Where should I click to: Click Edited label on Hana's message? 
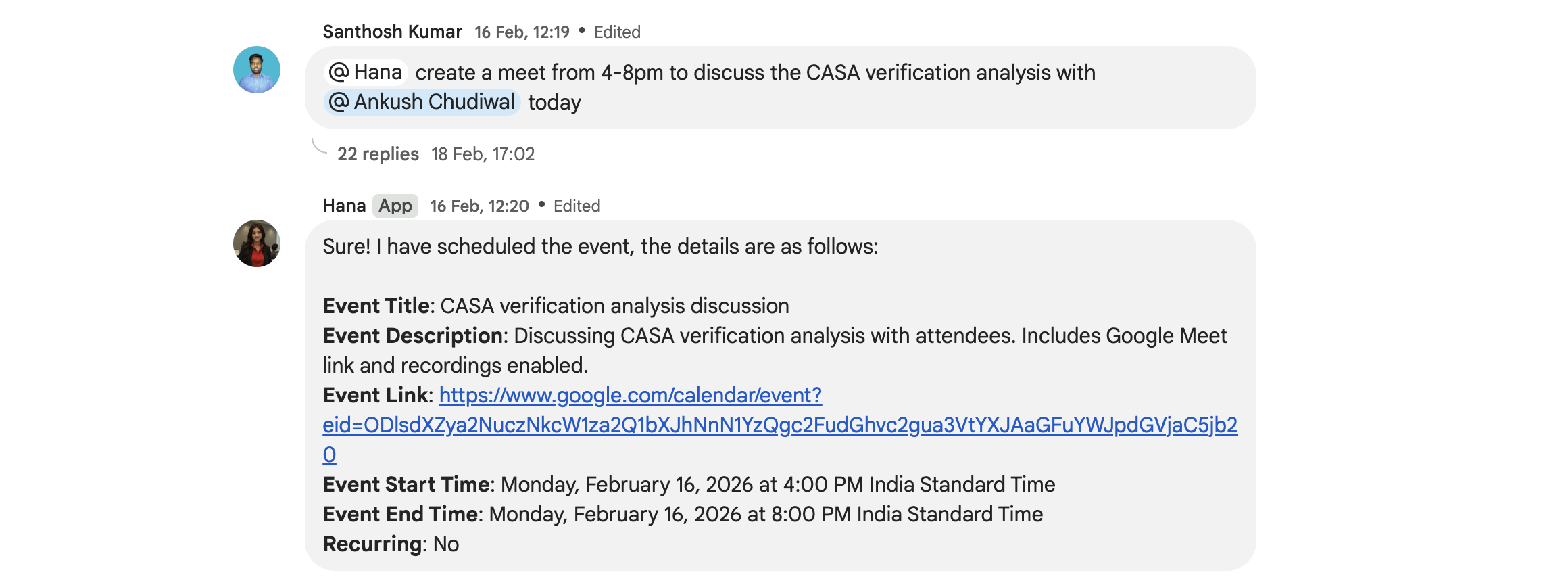[577, 206]
